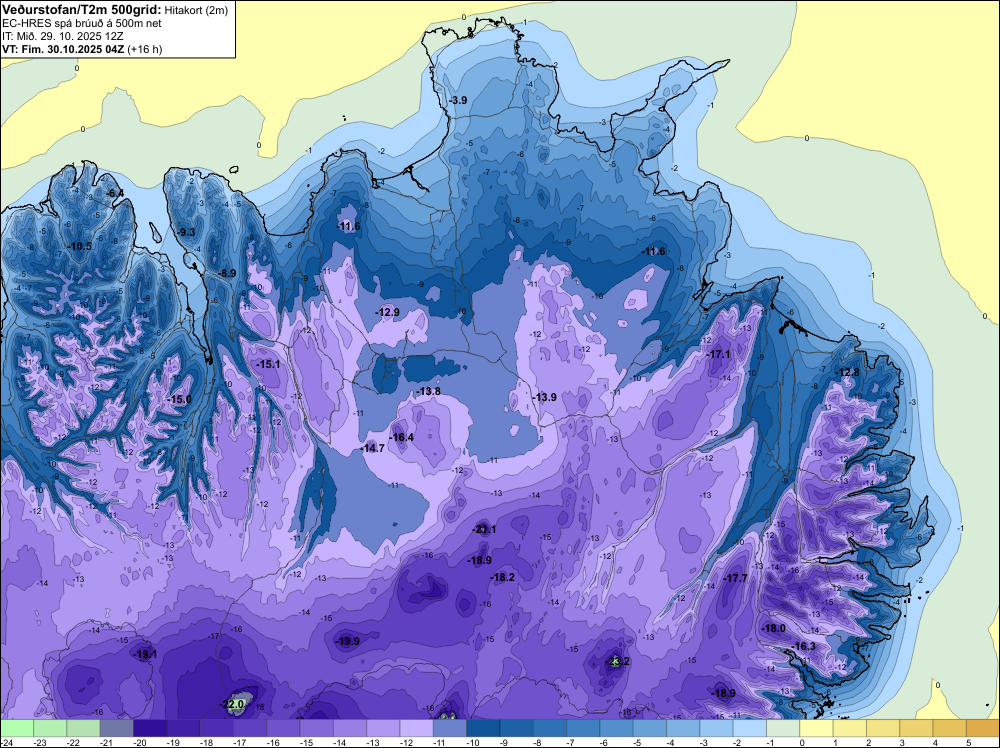Pick the legend swatch between -1 and 0
1000x748 pixels.
pyautogui.click(x=783, y=728)
